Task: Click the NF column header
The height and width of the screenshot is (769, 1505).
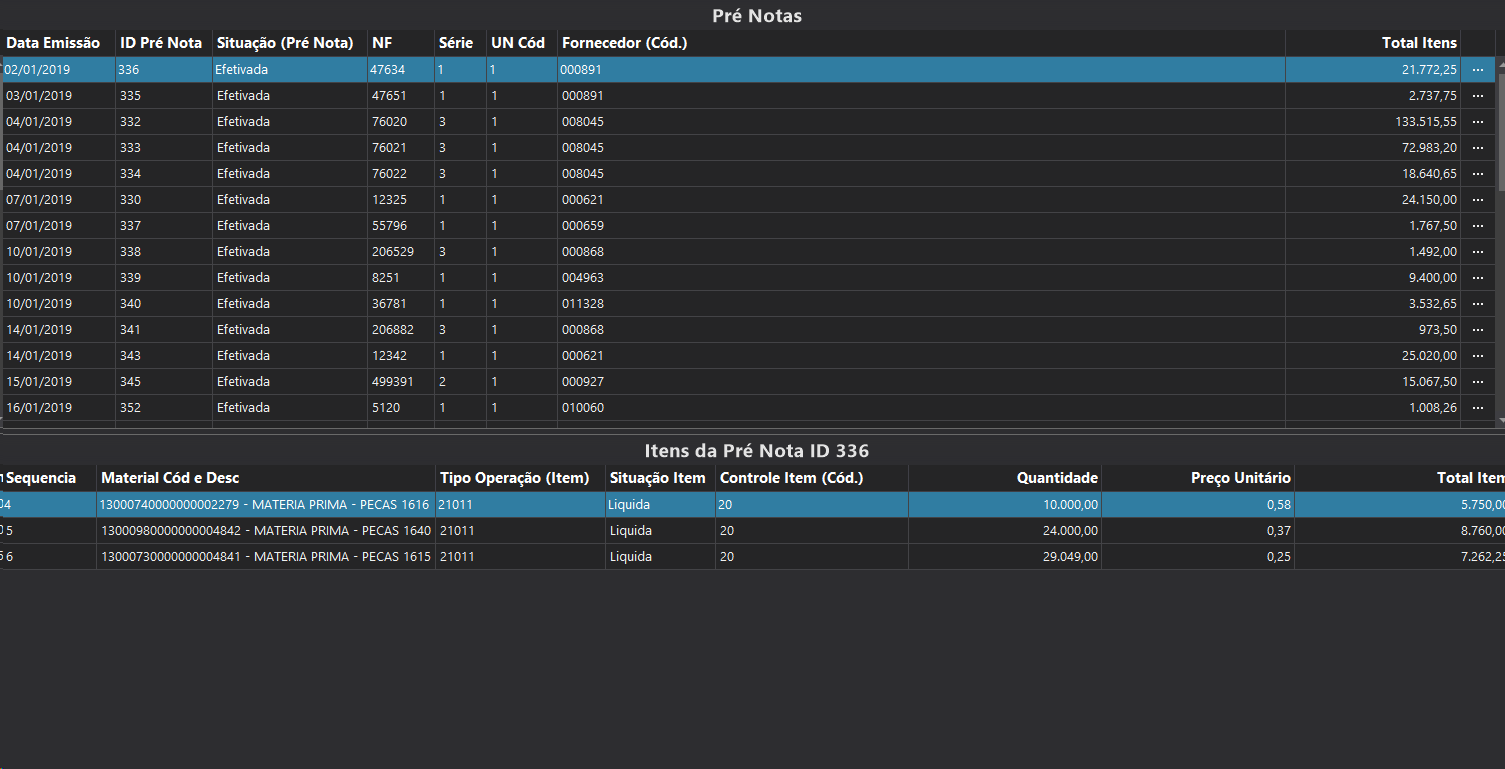Action: 401,43
